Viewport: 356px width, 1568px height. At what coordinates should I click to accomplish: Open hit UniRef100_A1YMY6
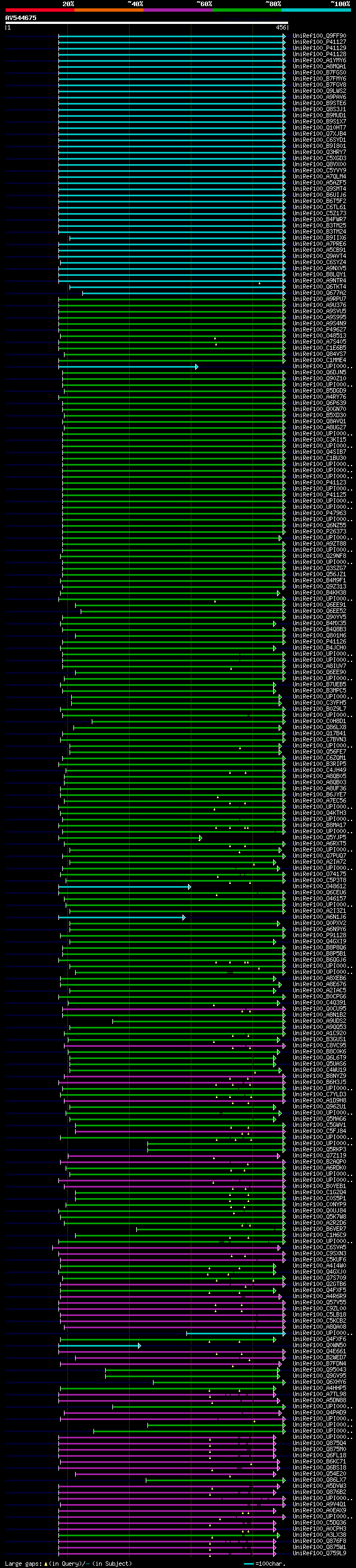319,60
